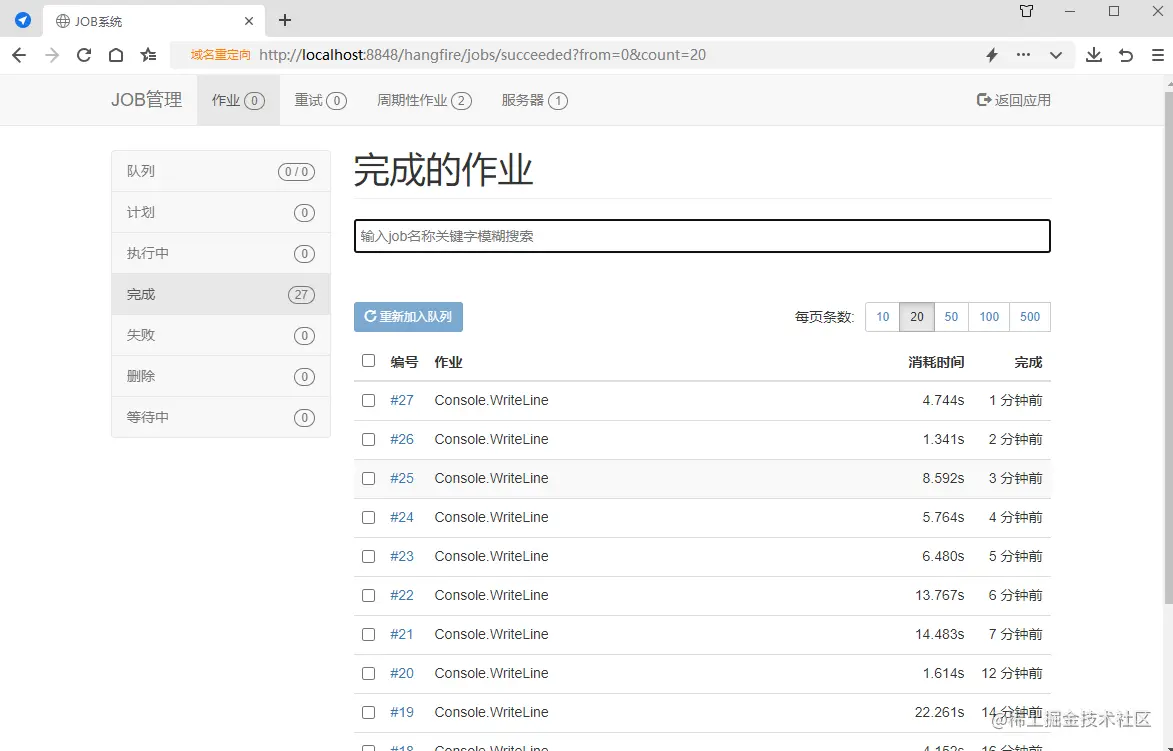Open job #19 link

coord(402,712)
